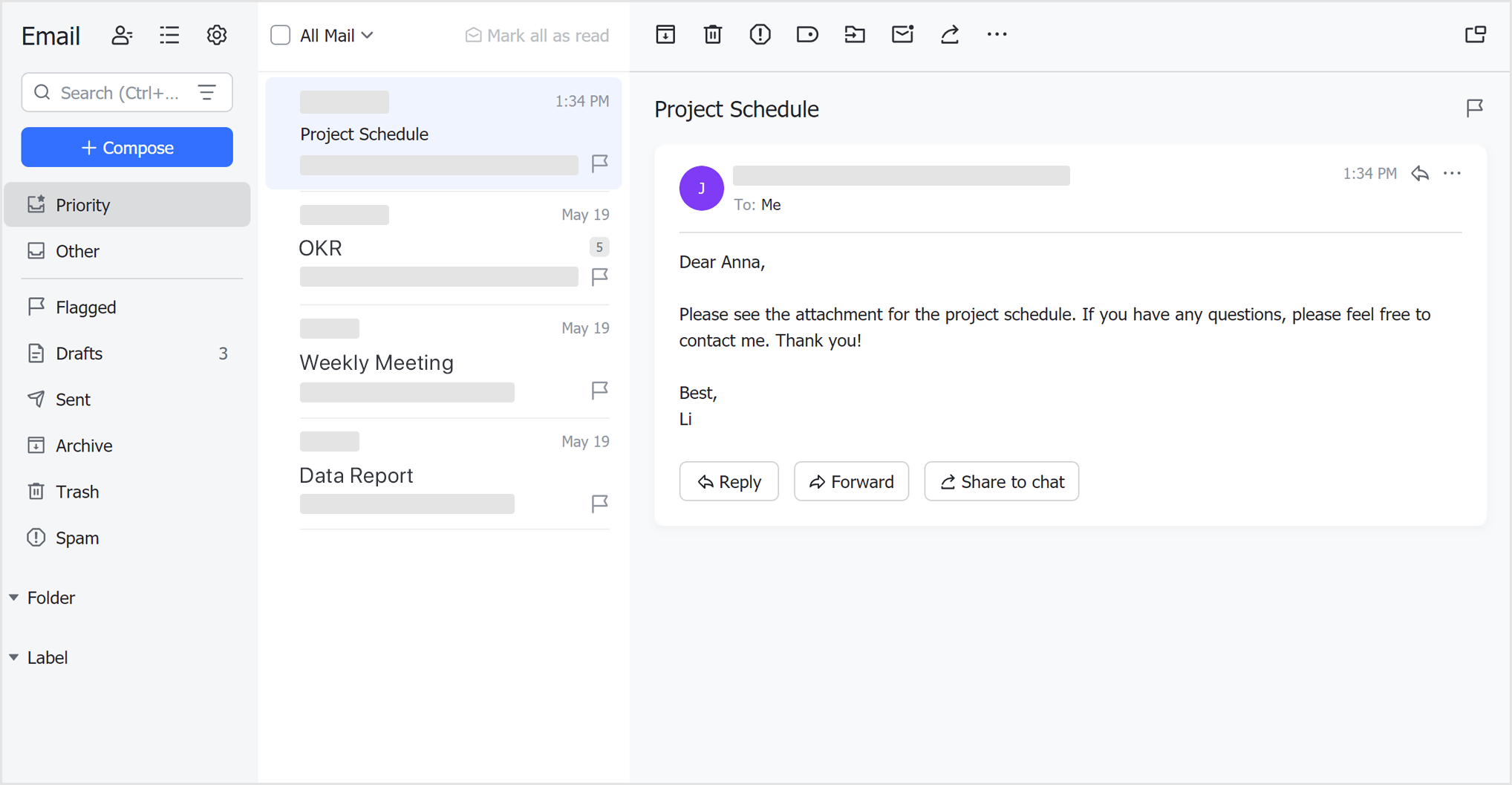Open the contacts icon beside Email title

[x=122, y=35]
